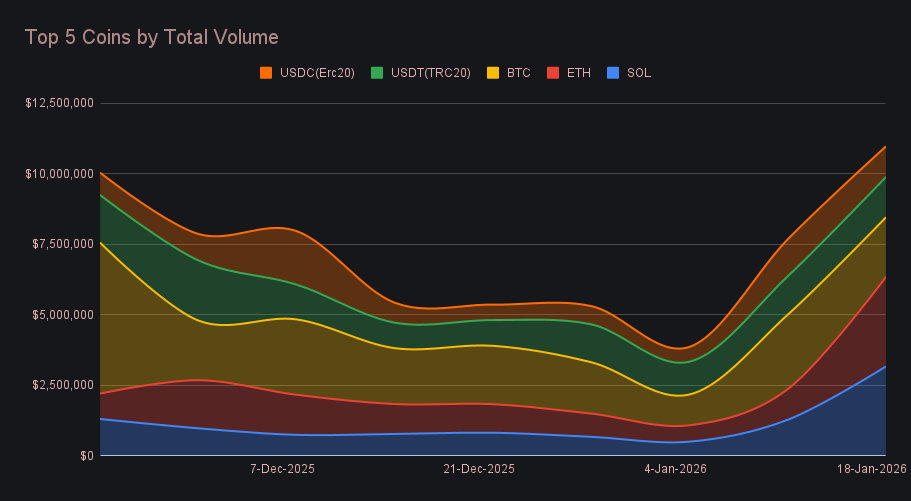Screen dimensions: 911x501
Task: Click the green USDT(TRC20) legend swatch
Action: coord(377,73)
